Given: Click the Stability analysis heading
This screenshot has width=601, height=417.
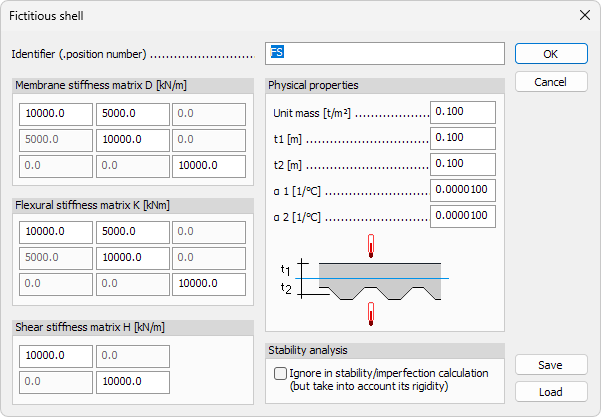Looking at the screenshot, I should (x=308, y=350).
